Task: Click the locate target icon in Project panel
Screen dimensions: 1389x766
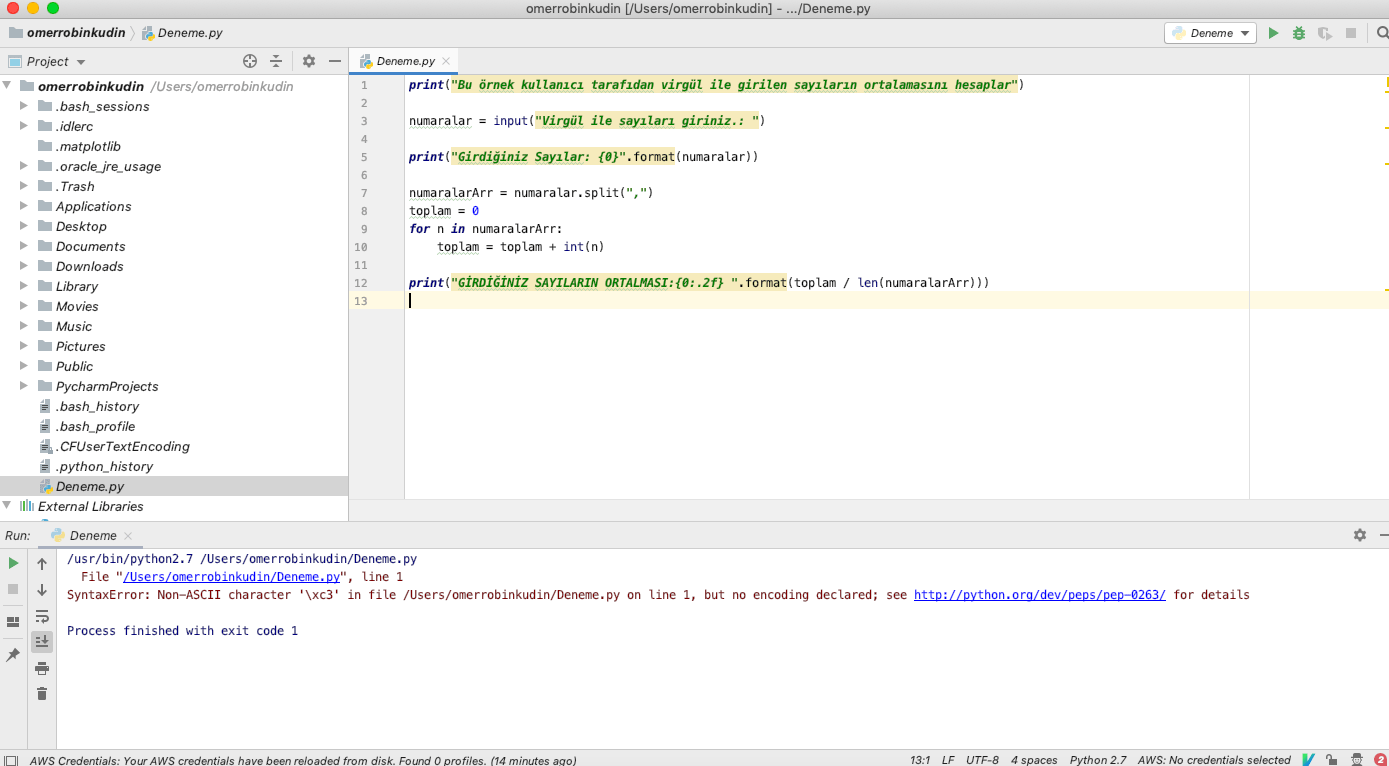Action: tap(250, 61)
